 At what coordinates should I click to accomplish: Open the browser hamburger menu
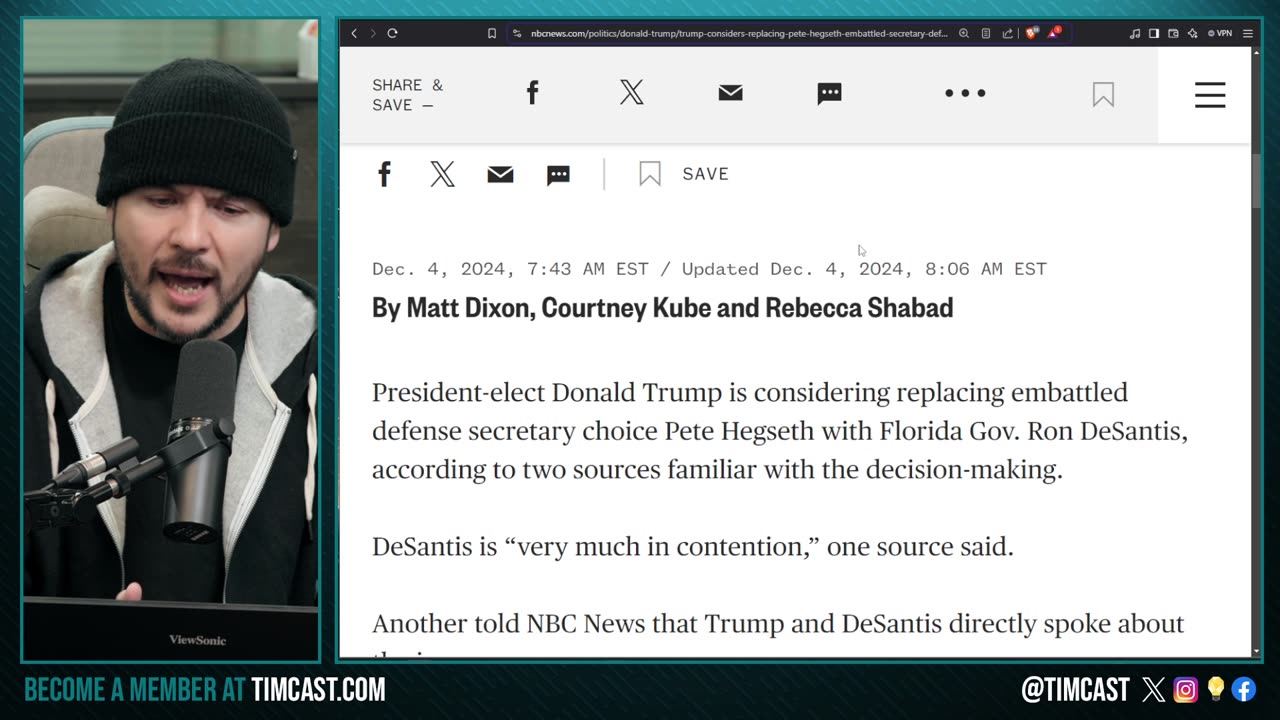(1248, 33)
